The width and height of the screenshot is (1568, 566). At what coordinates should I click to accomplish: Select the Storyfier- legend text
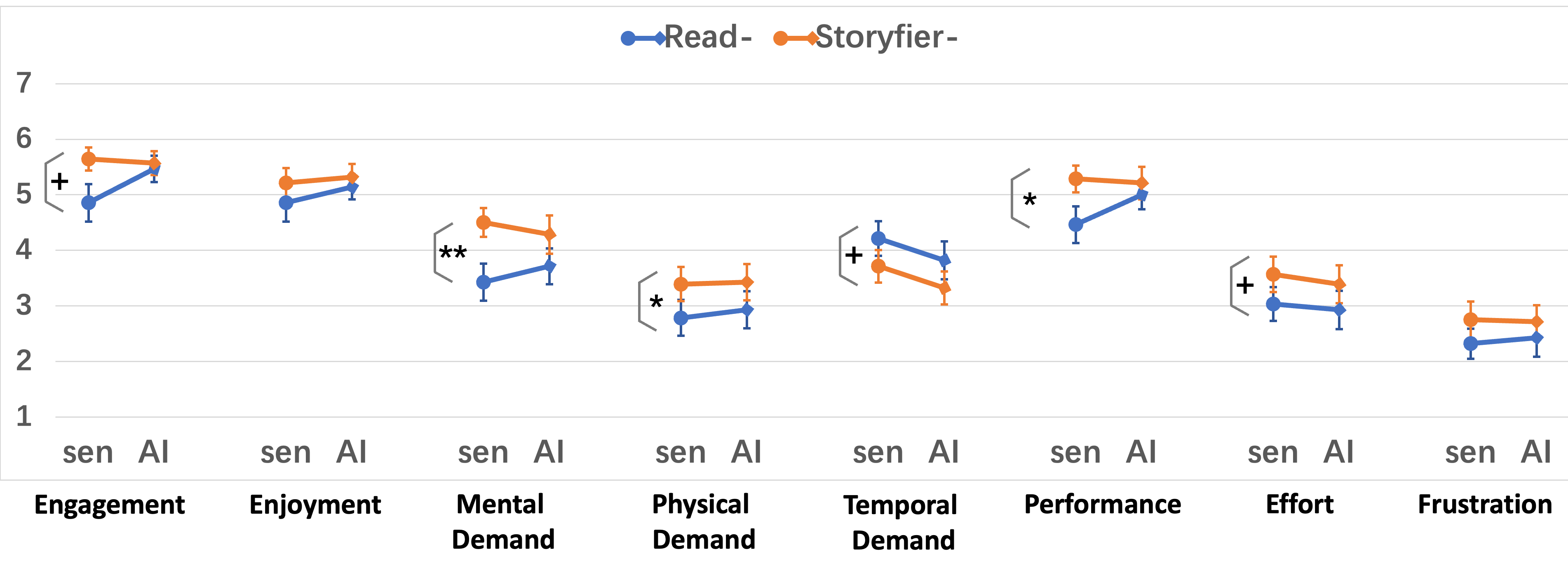click(x=886, y=37)
